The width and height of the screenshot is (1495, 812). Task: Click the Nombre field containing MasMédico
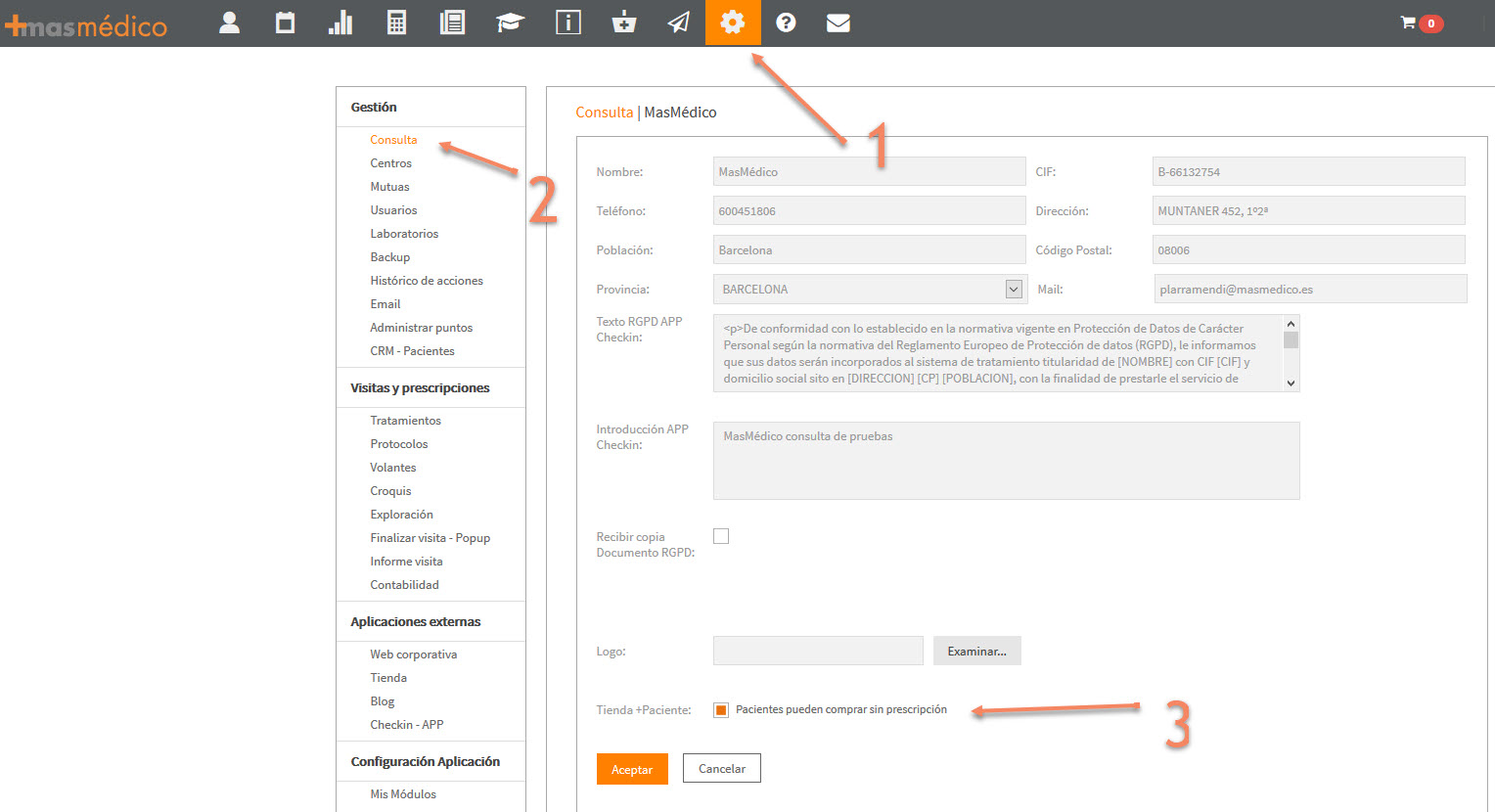[x=869, y=171]
